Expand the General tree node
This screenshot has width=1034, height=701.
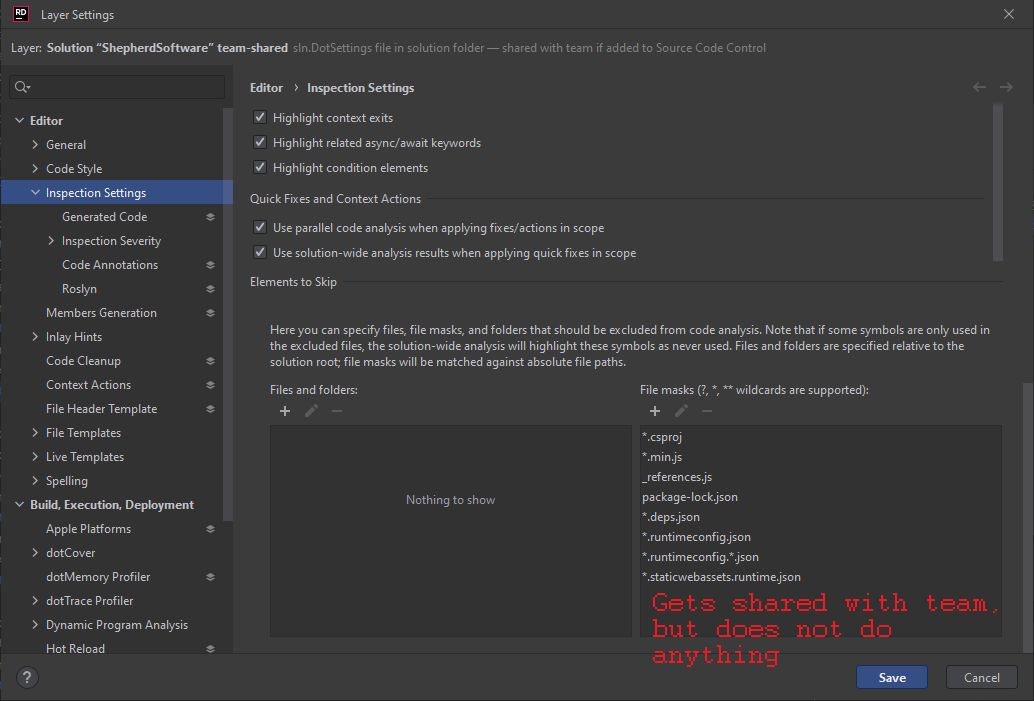pos(35,144)
